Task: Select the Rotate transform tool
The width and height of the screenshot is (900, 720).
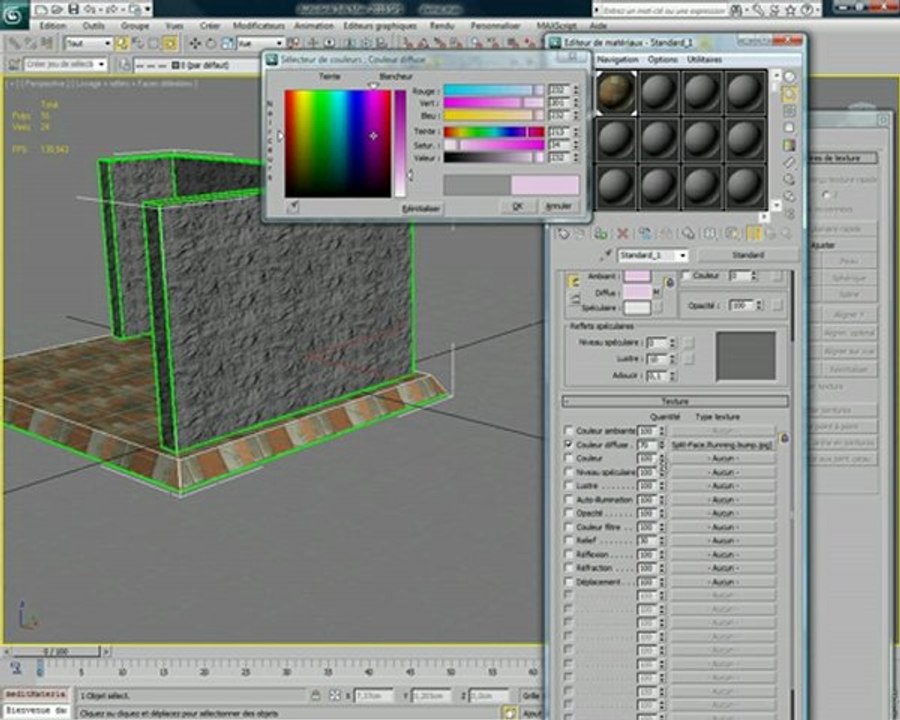Action: point(211,44)
